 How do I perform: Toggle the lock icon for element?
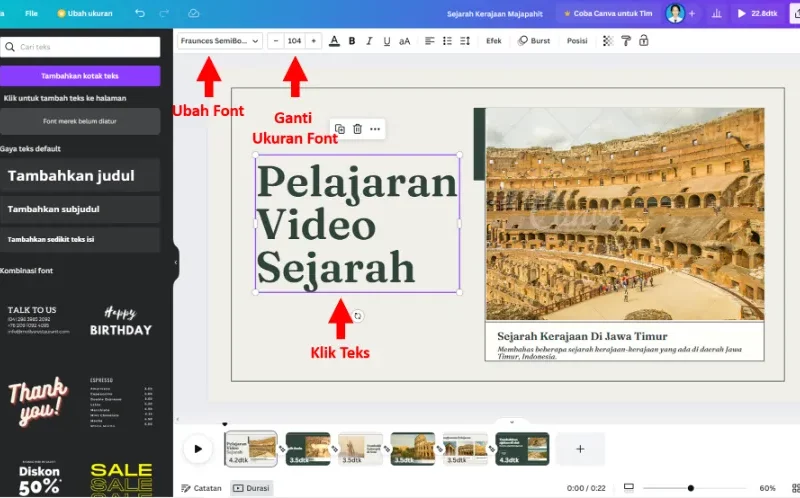click(x=643, y=41)
